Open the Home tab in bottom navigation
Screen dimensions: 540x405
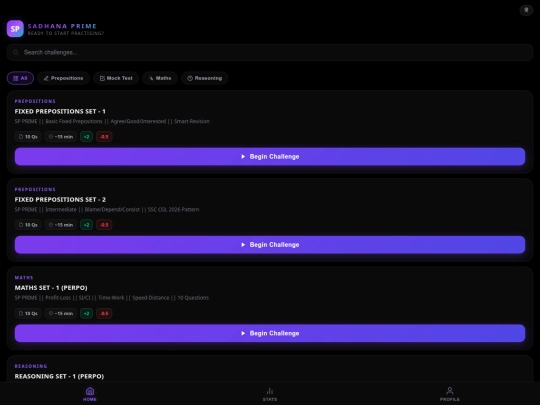(x=90, y=394)
